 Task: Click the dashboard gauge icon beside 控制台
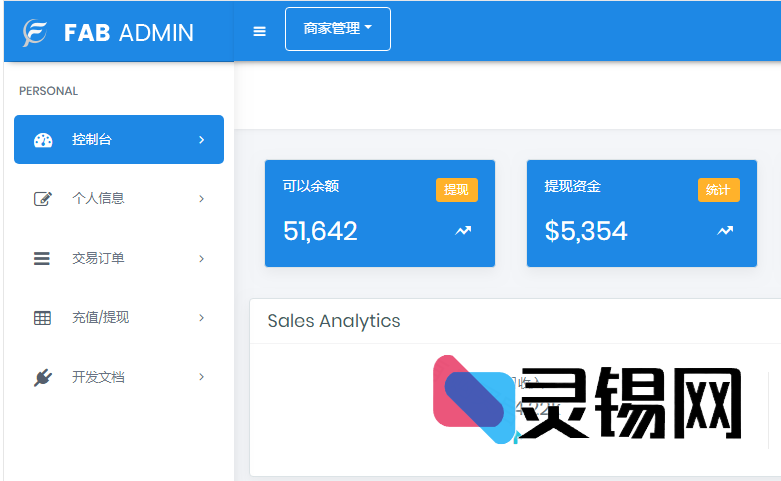(43, 140)
